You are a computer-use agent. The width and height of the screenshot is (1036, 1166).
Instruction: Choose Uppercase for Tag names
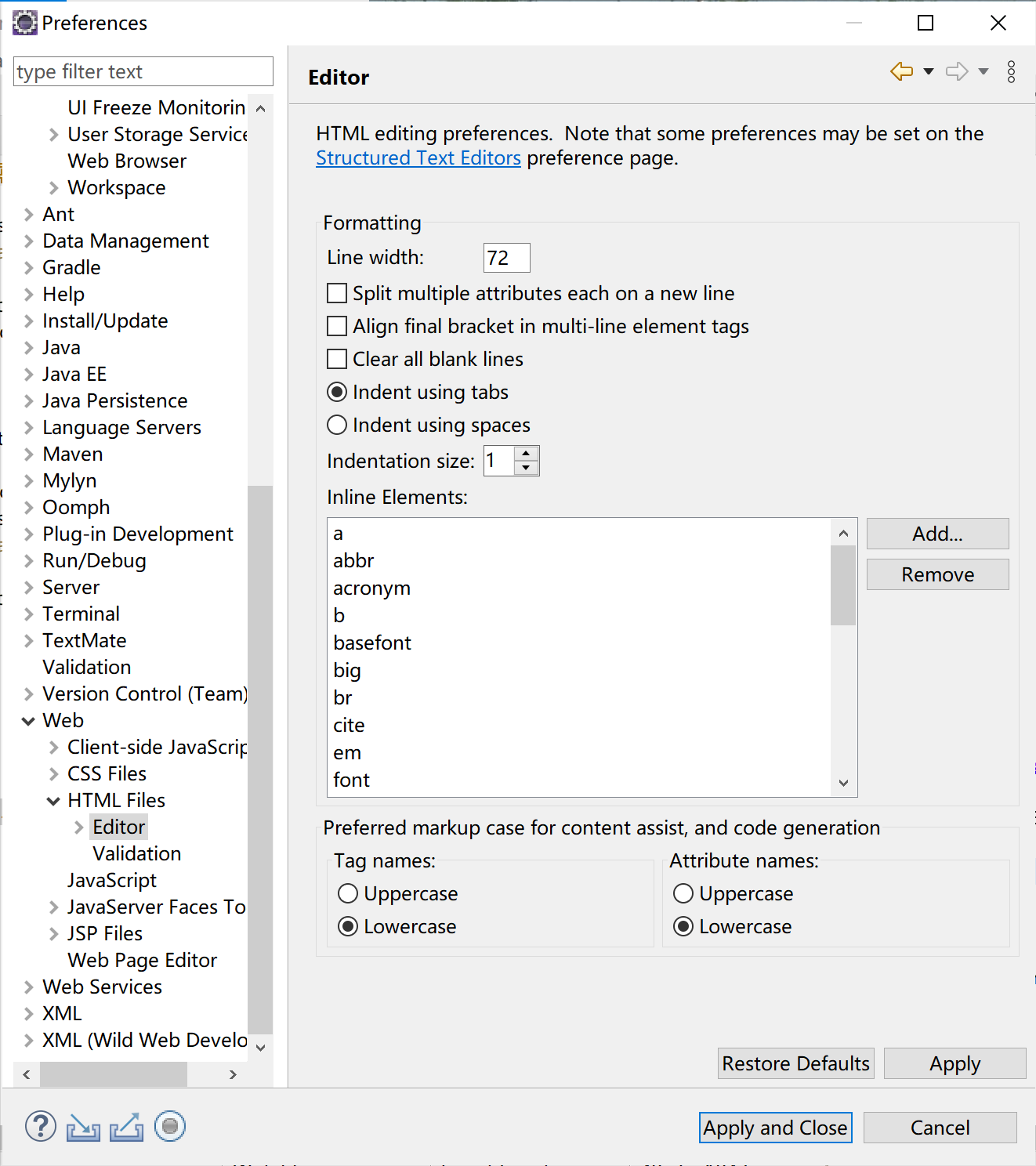tap(348, 893)
